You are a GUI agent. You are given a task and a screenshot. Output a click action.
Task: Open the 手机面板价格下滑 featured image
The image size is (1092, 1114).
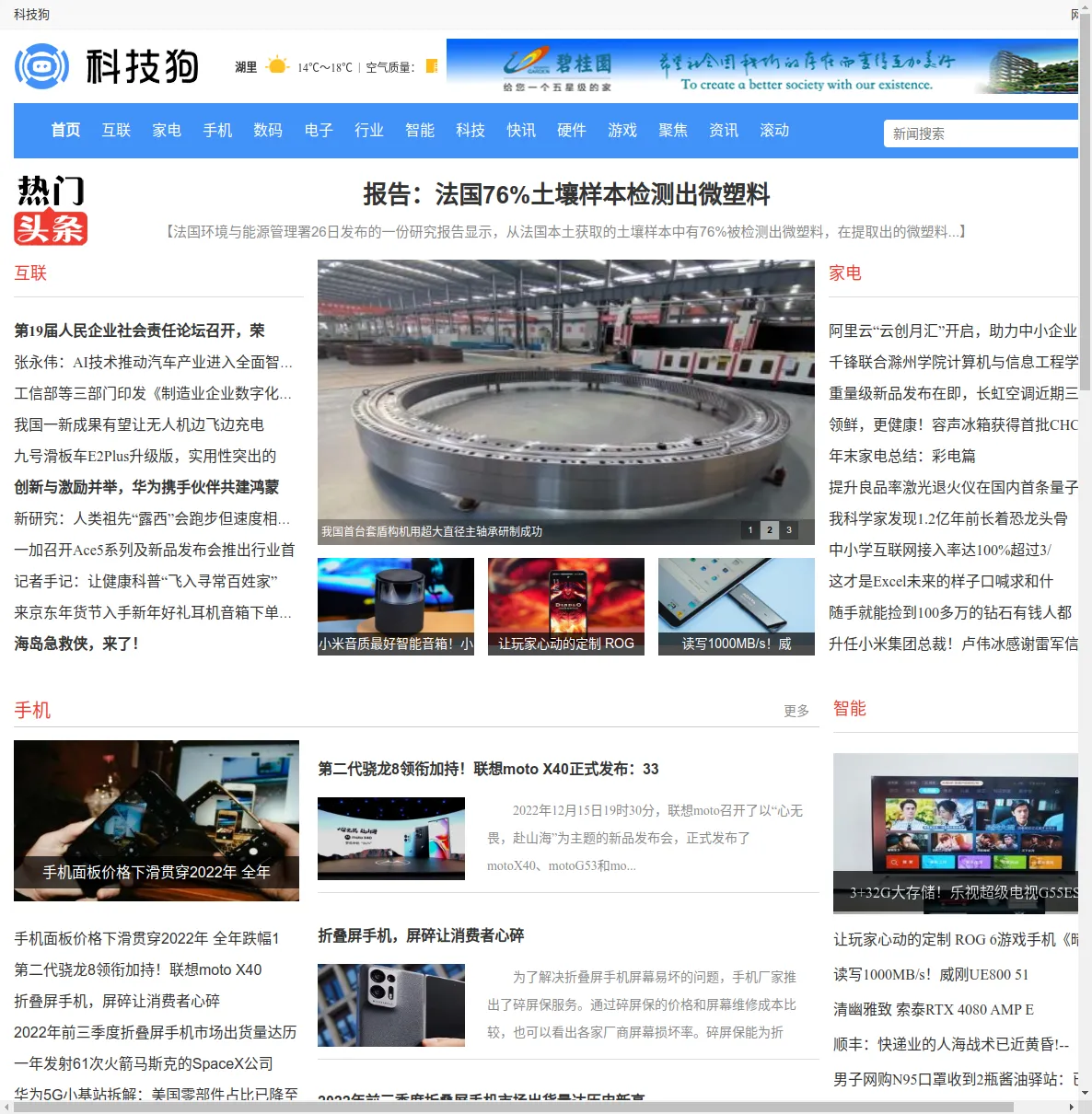[x=157, y=820]
